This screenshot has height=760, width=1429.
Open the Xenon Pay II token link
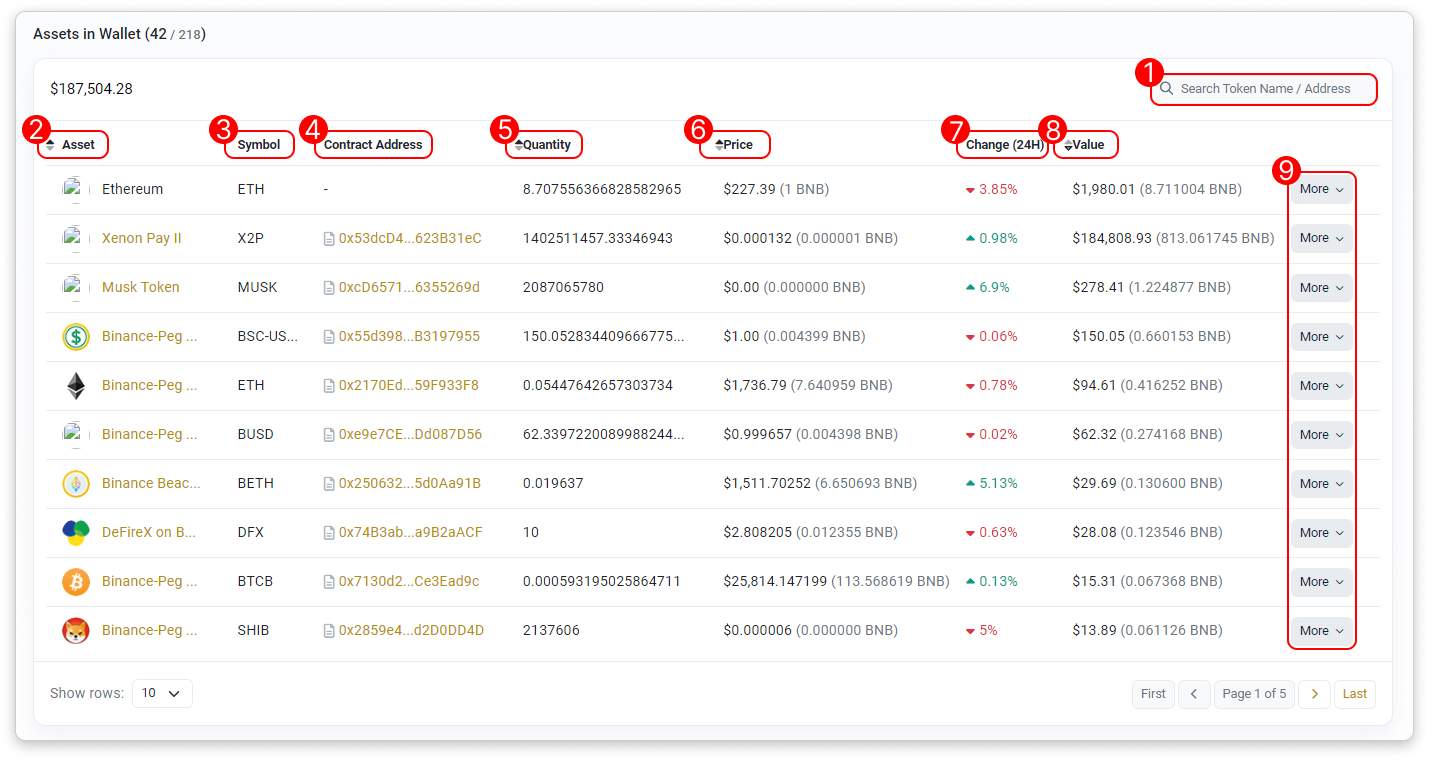tap(141, 239)
